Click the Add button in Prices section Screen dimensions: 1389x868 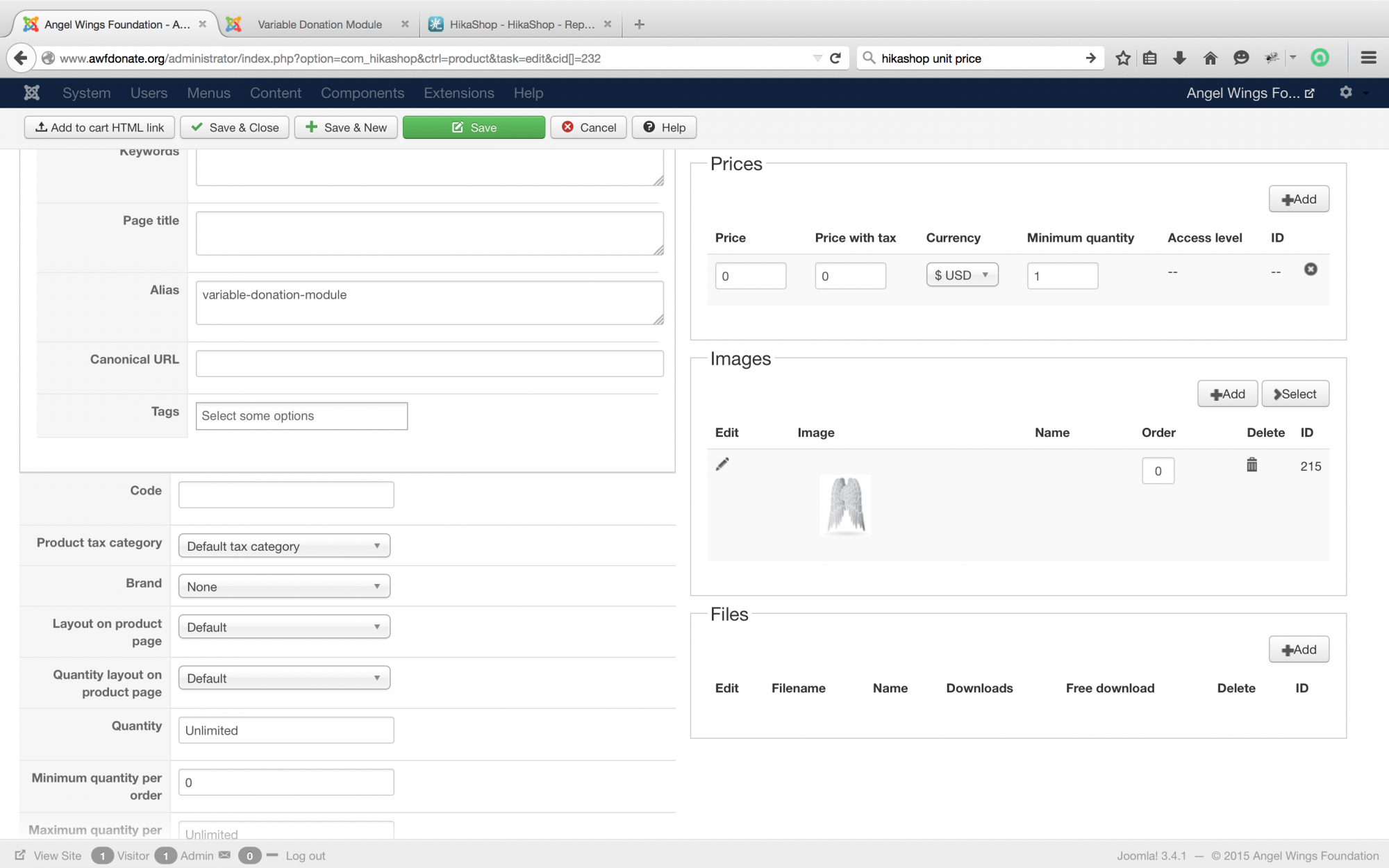[1299, 199]
